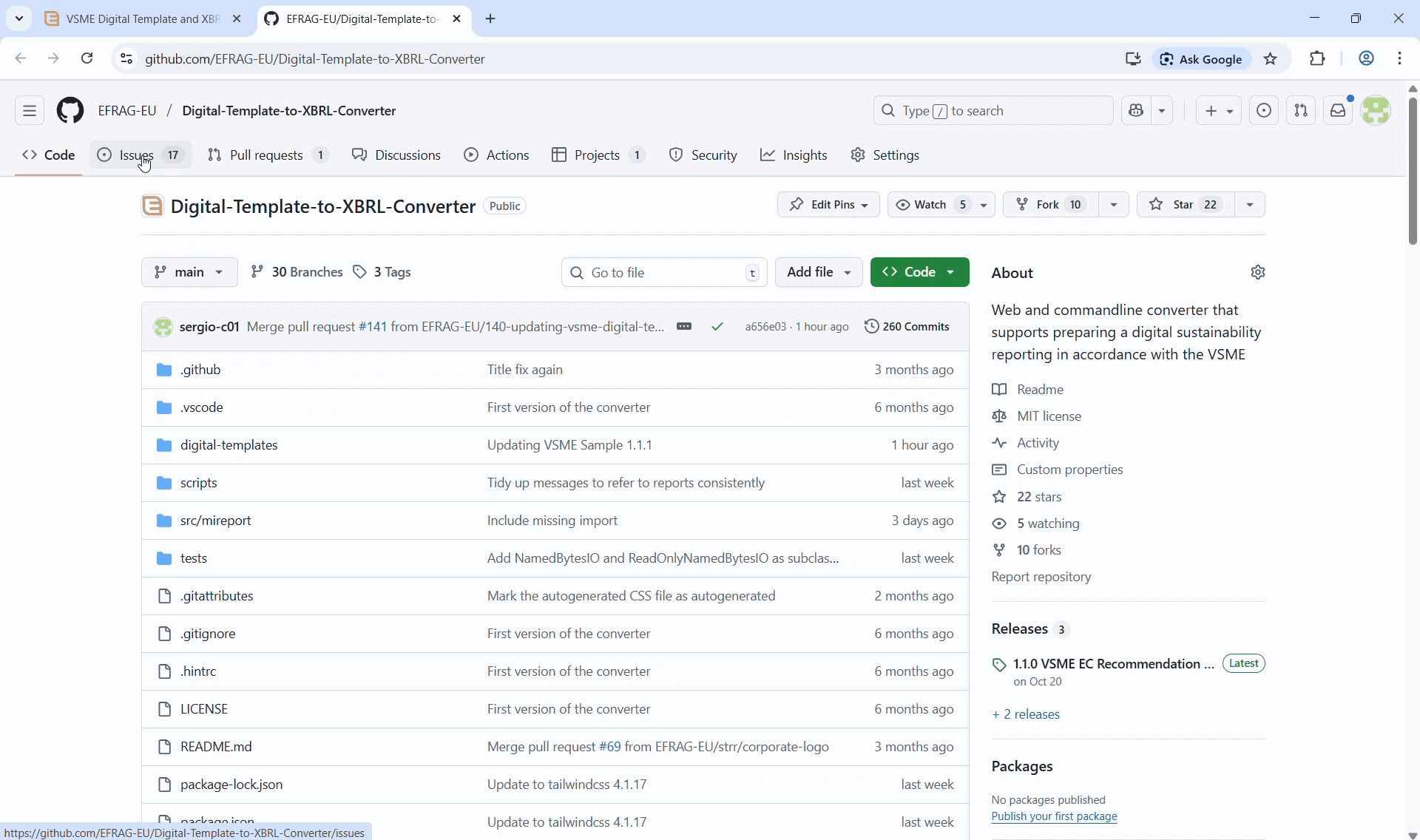View site information icon in address bar
This screenshot has width=1420, height=840.
pyautogui.click(x=126, y=59)
